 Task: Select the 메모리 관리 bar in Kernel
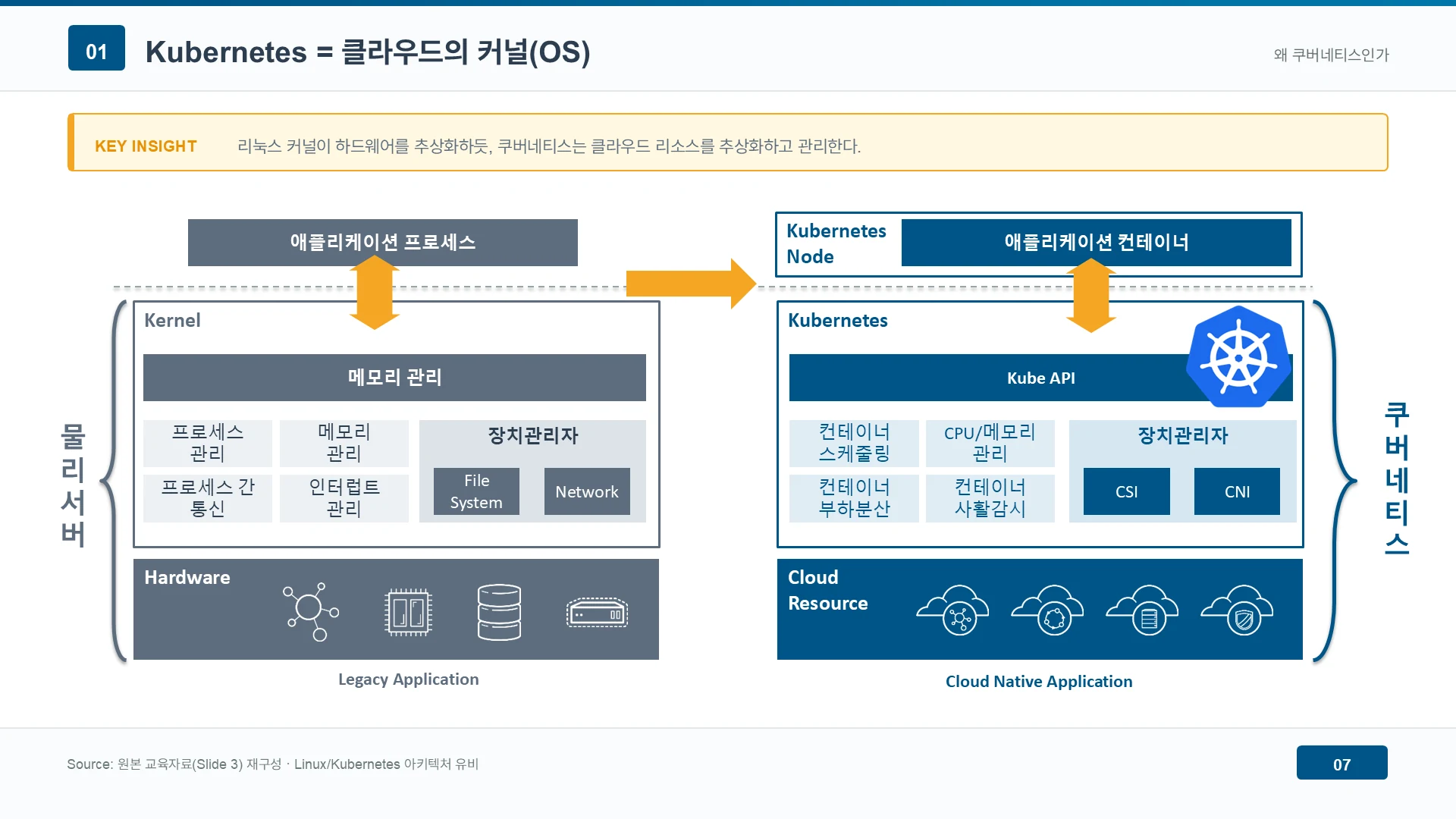click(x=394, y=378)
